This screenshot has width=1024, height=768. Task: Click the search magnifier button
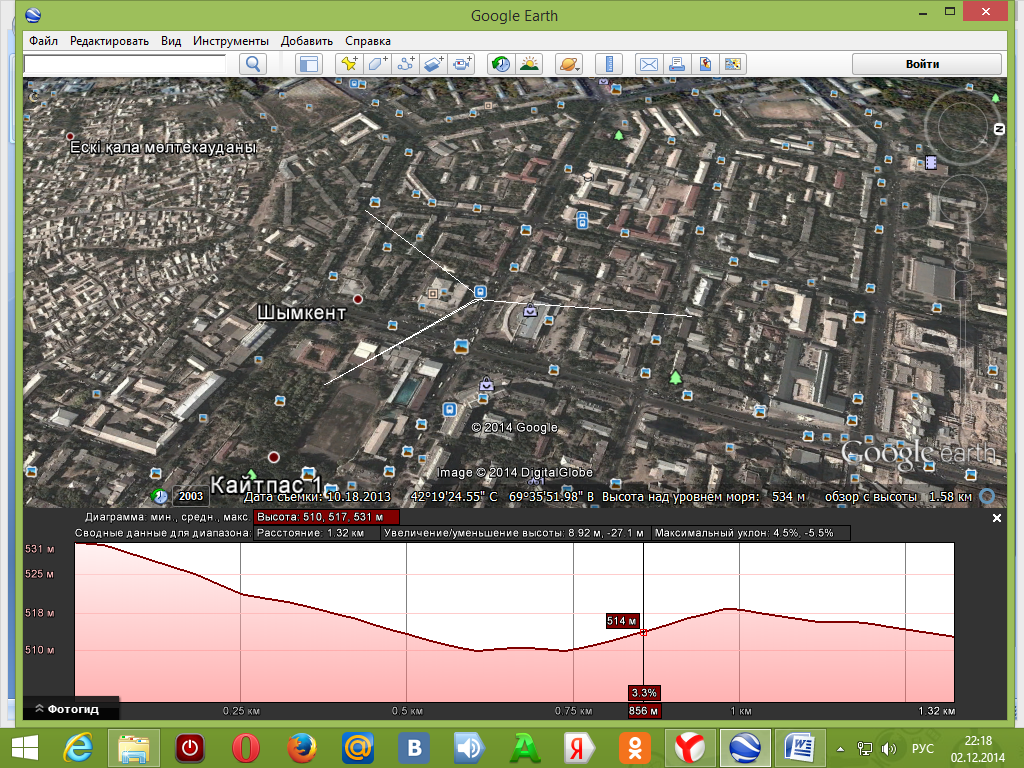click(253, 64)
